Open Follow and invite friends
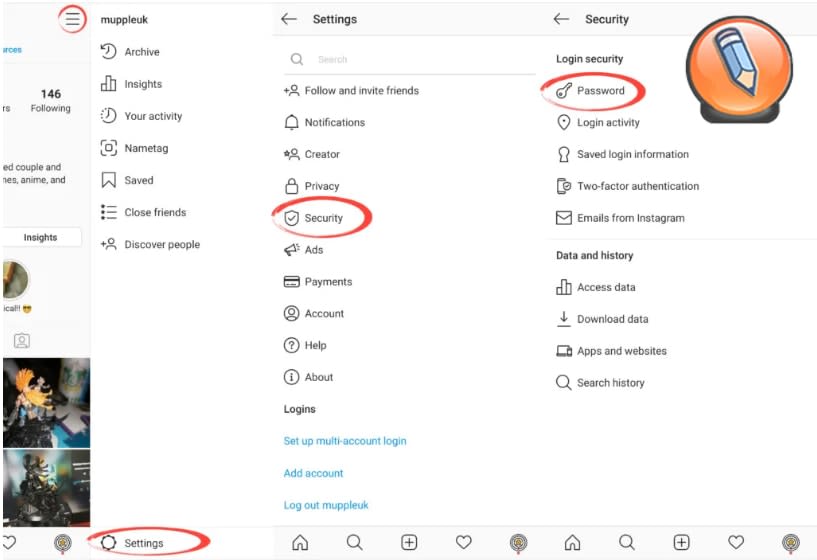The width and height of the screenshot is (817, 560). pos(351,91)
